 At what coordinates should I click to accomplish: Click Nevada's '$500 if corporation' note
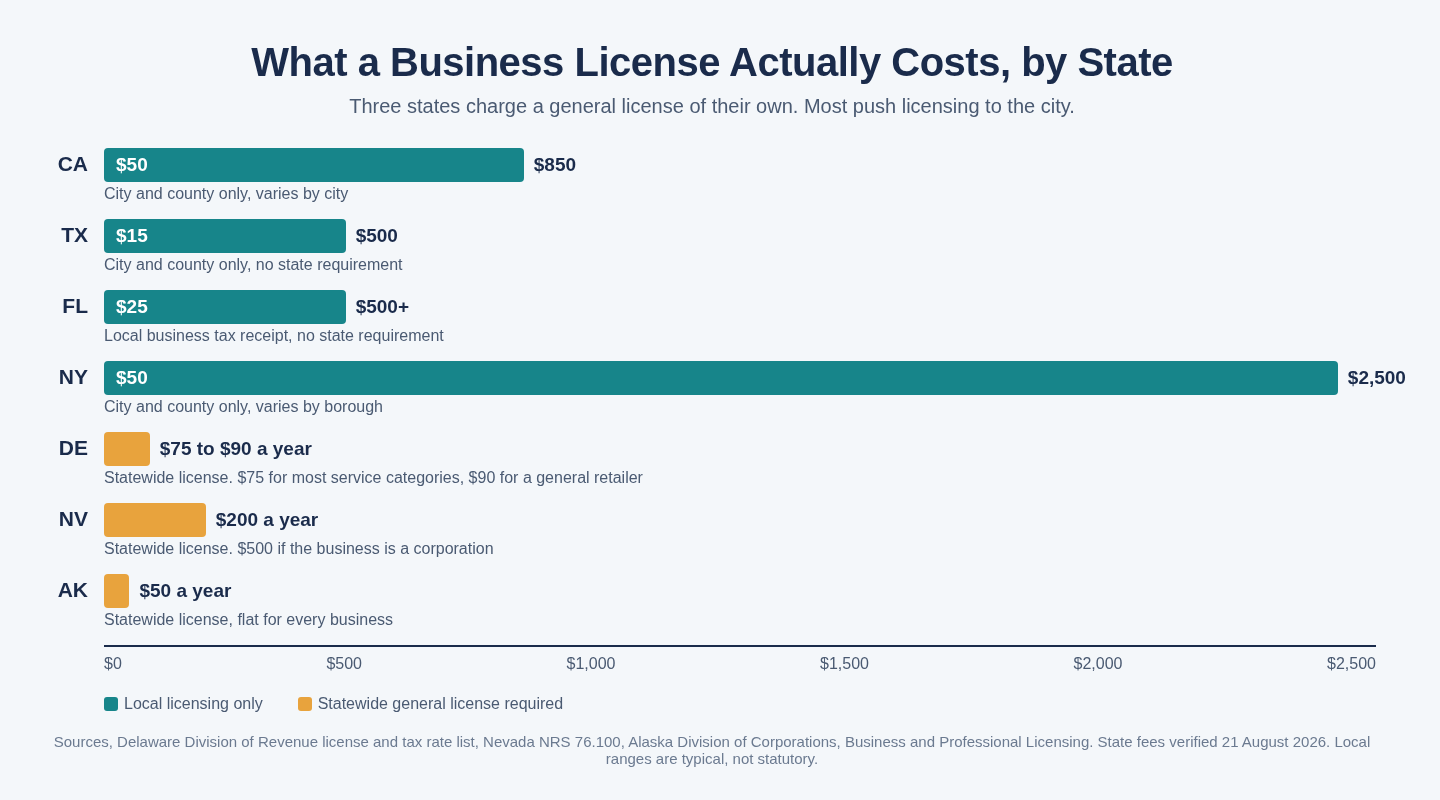tap(299, 549)
